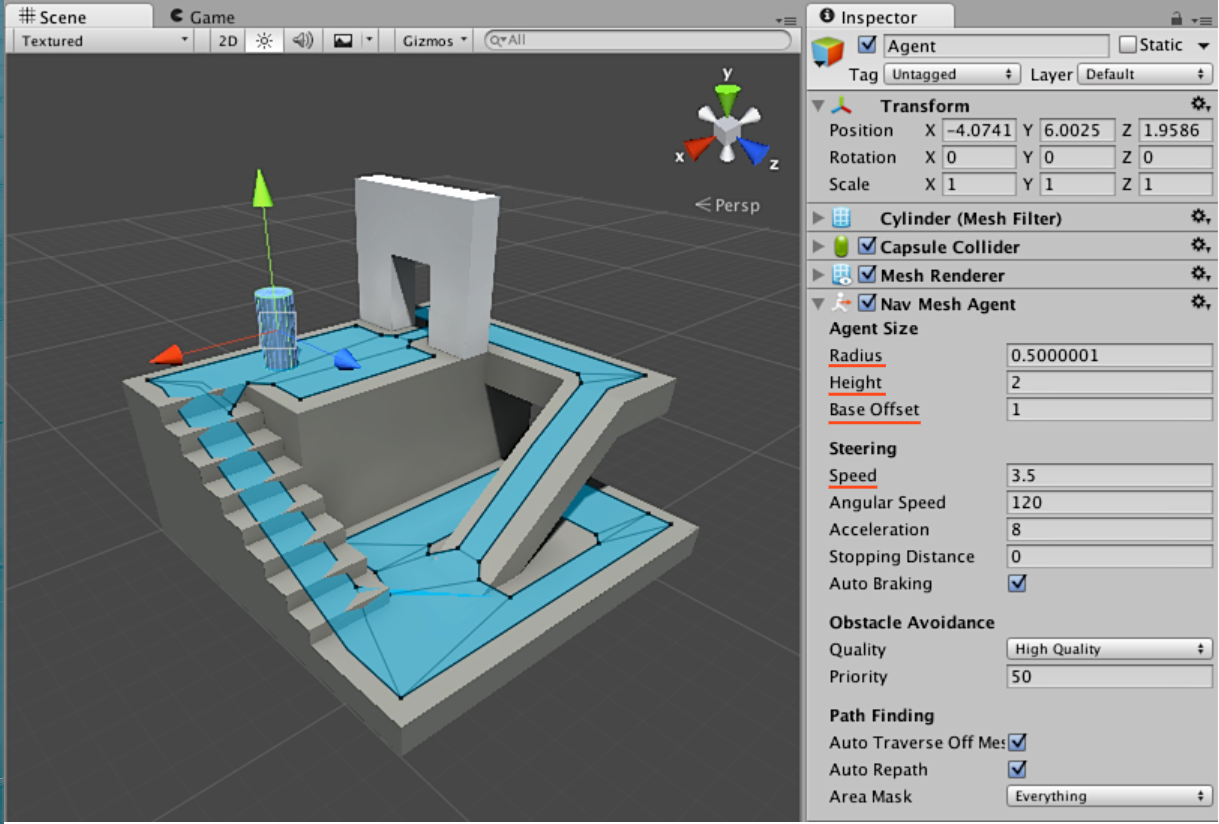Toggle the Nav Mesh Agent enabled checkbox
Screen dimensions: 1219x824
coord(867,304)
